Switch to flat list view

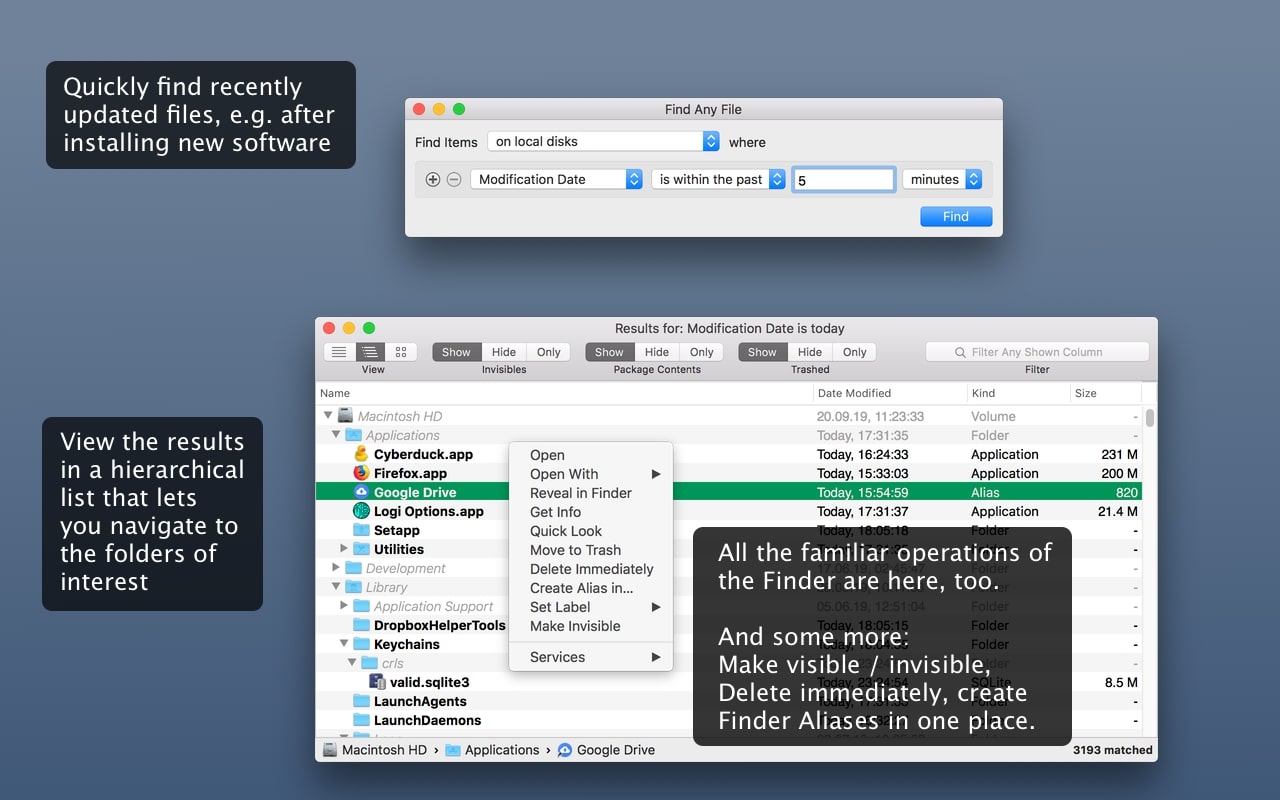tap(339, 352)
